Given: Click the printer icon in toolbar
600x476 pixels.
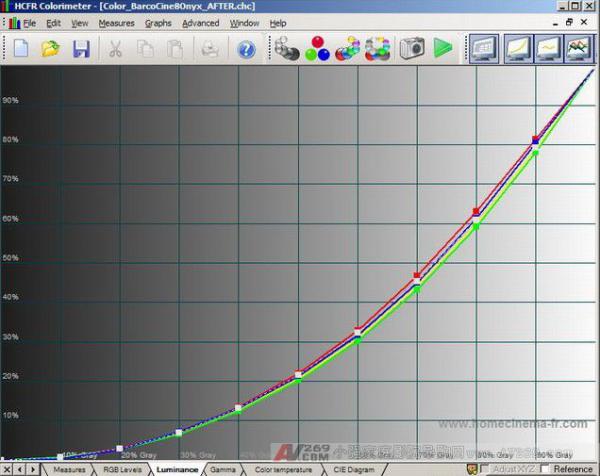Looking at the screenshot, I should coord(210,48).
